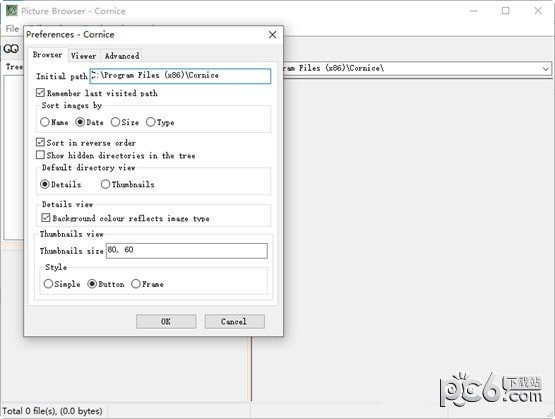The width and height of the screenshot is (555, 419).
Task: Expand the path dropdown arrow
Action: [546, 68]
